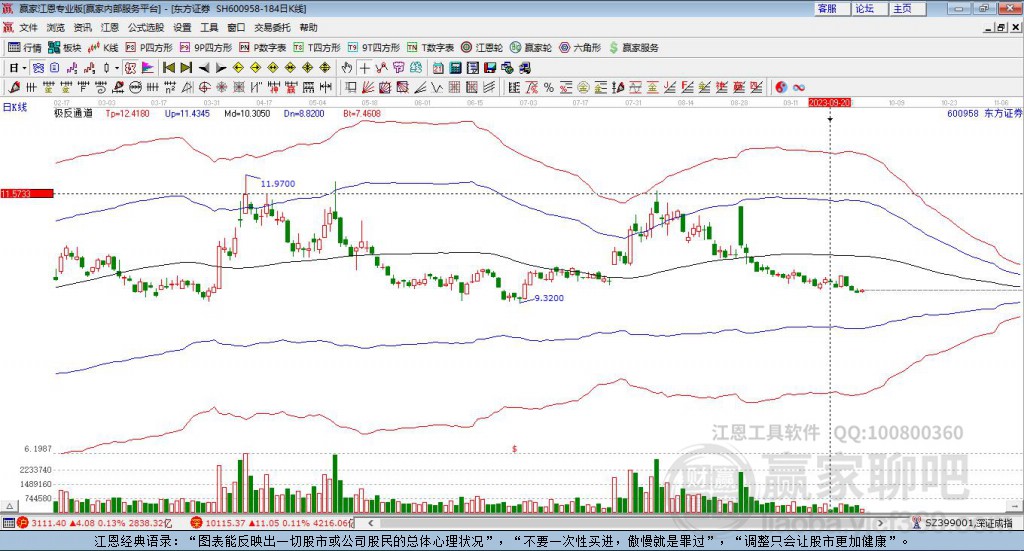1024x551 pixels.
Task: Switch to the K线 chart view
Action: click(103, 48)
